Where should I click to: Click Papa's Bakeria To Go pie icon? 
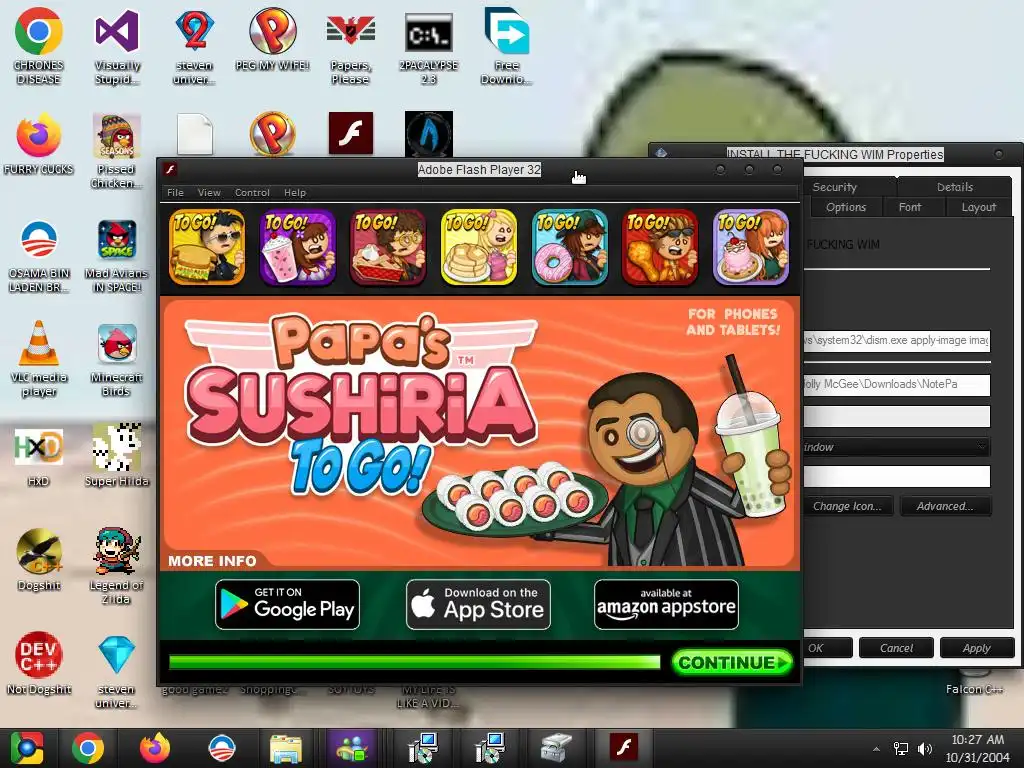pyautogui.click(x=388, y=247)
